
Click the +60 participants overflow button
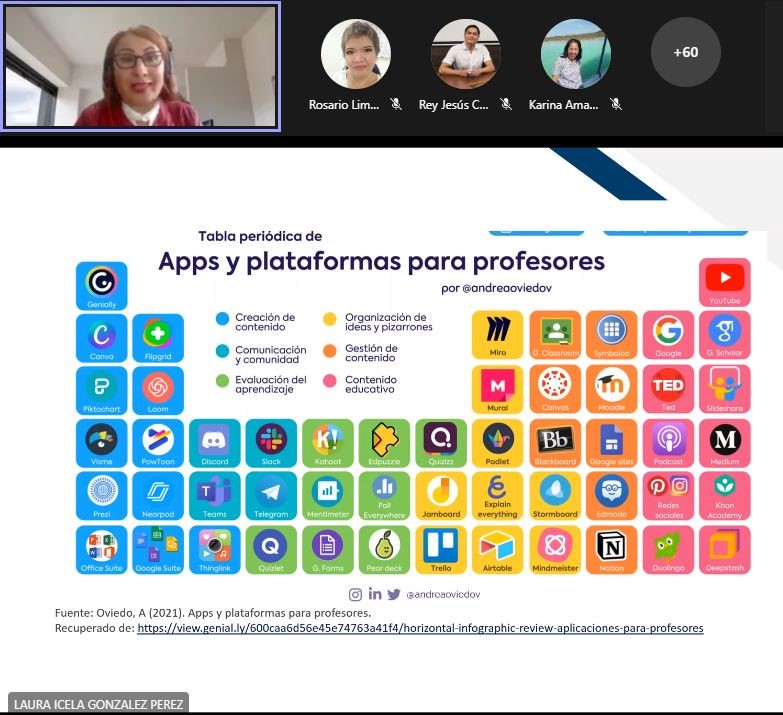pos(686,52)
